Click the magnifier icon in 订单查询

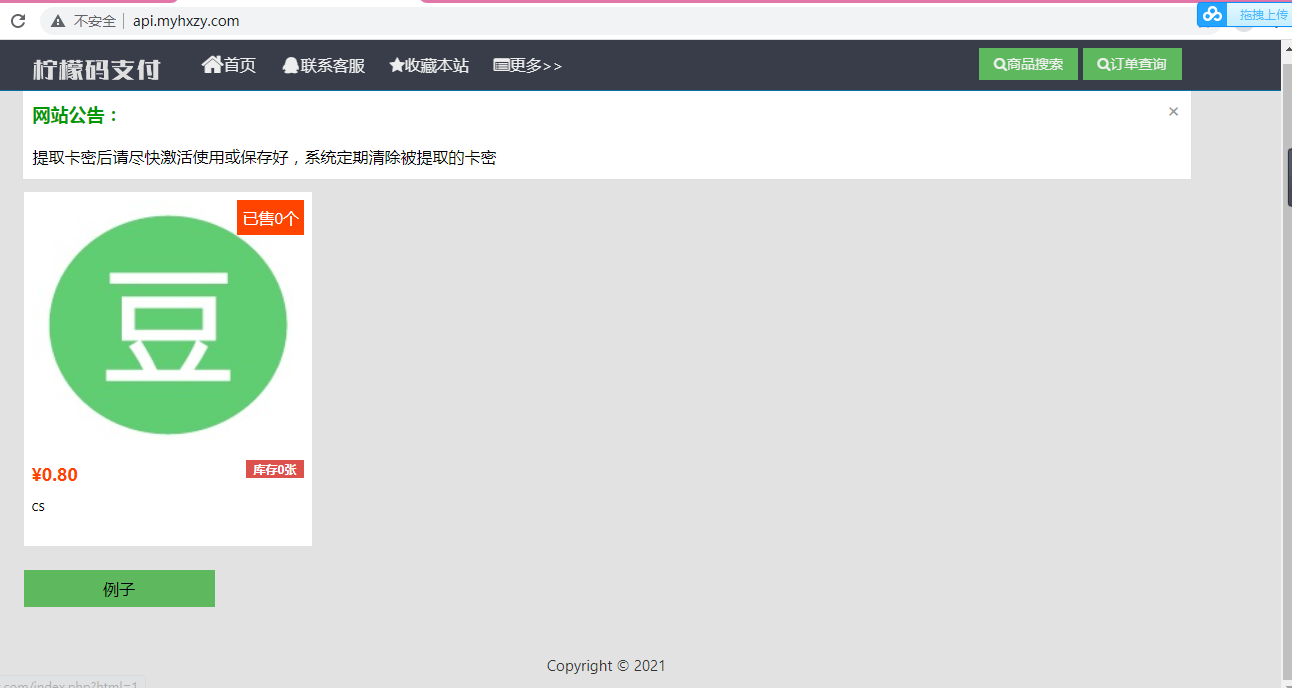click(x=1104, y=65)
